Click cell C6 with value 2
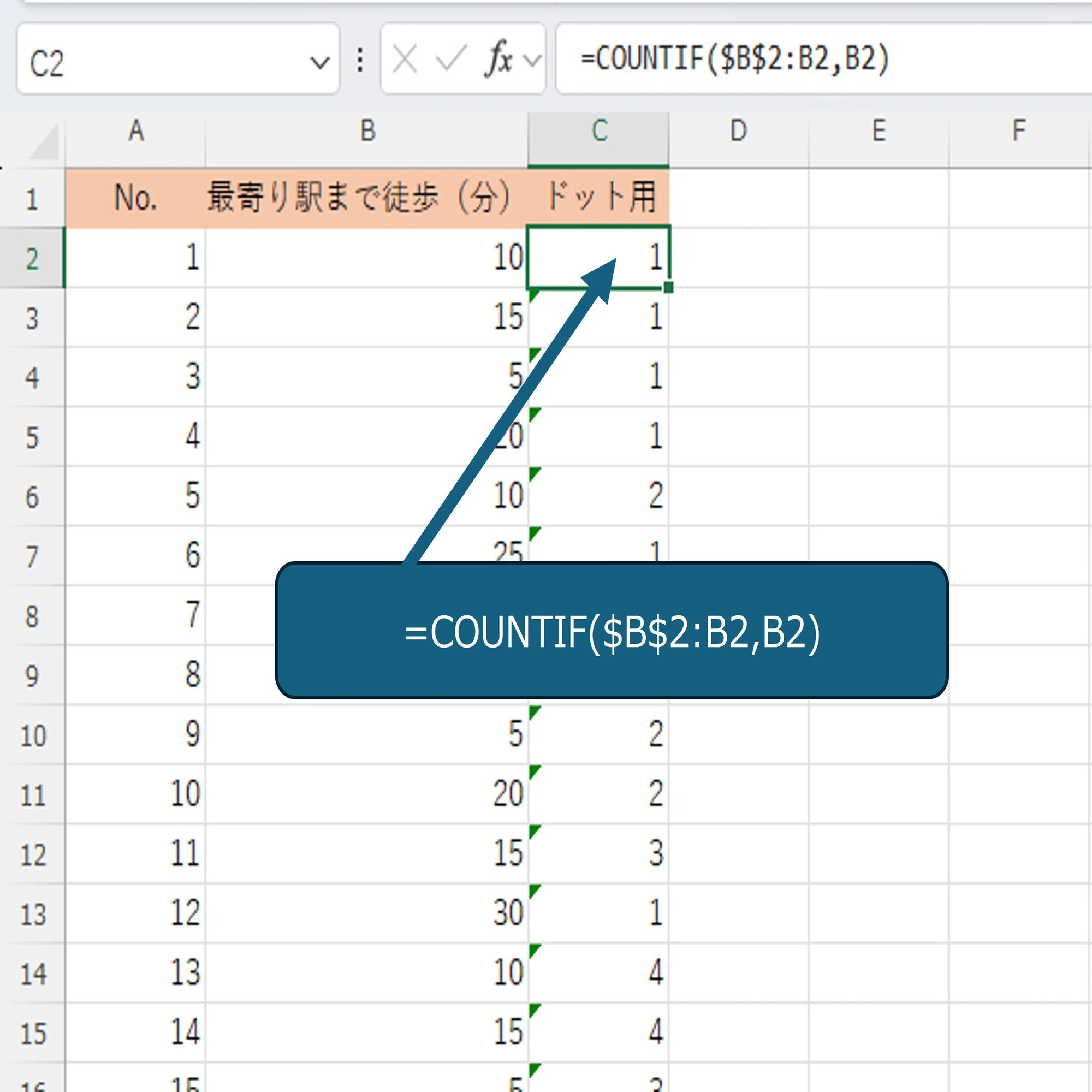Screen dimensions: 1092x1092 pos(599,496)
